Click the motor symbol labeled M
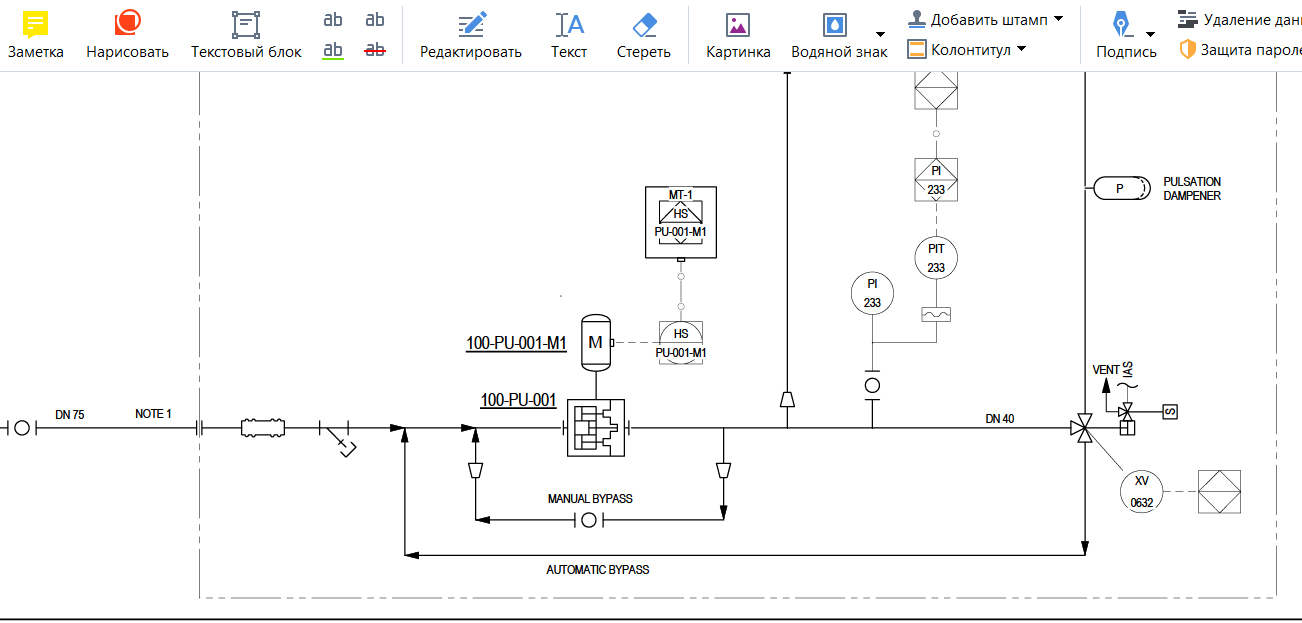The height and width of the screenshot is (623, 1302). 596,342
